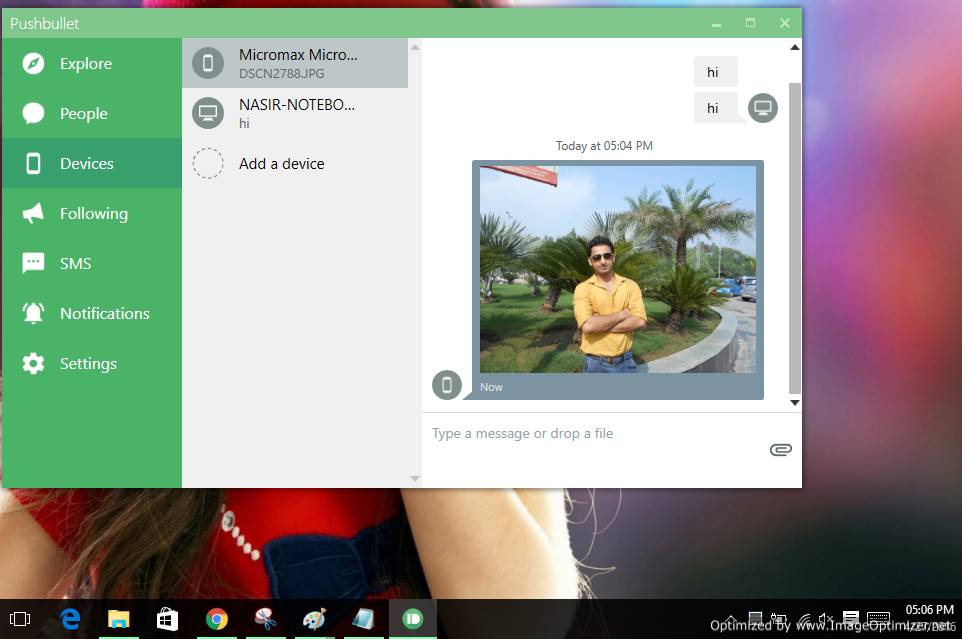The image size is (962, 639).
Task: Launch Microsoft Edge from the taskbar
Action: coord(70,619)
